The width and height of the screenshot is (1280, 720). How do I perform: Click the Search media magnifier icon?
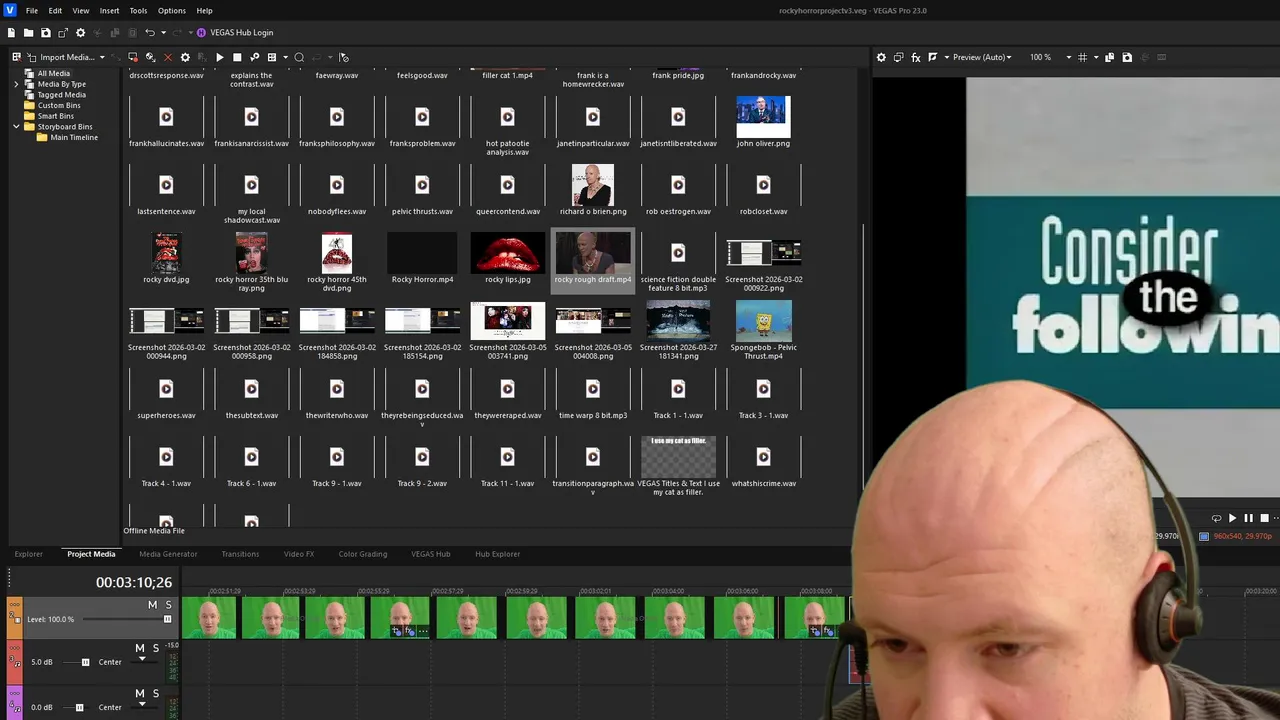299,57
